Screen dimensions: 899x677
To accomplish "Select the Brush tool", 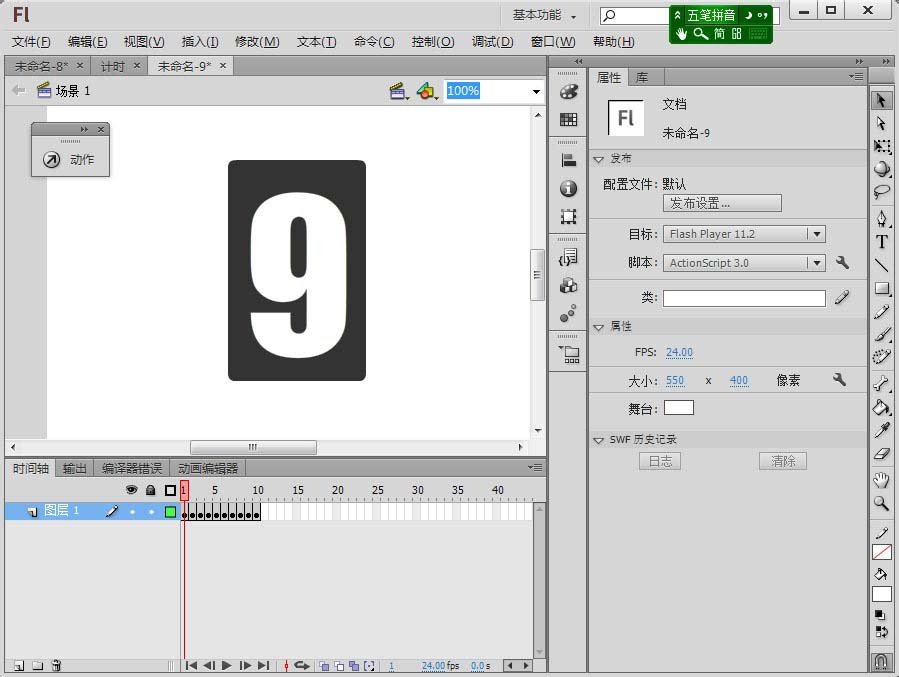I will click(882, 334).
